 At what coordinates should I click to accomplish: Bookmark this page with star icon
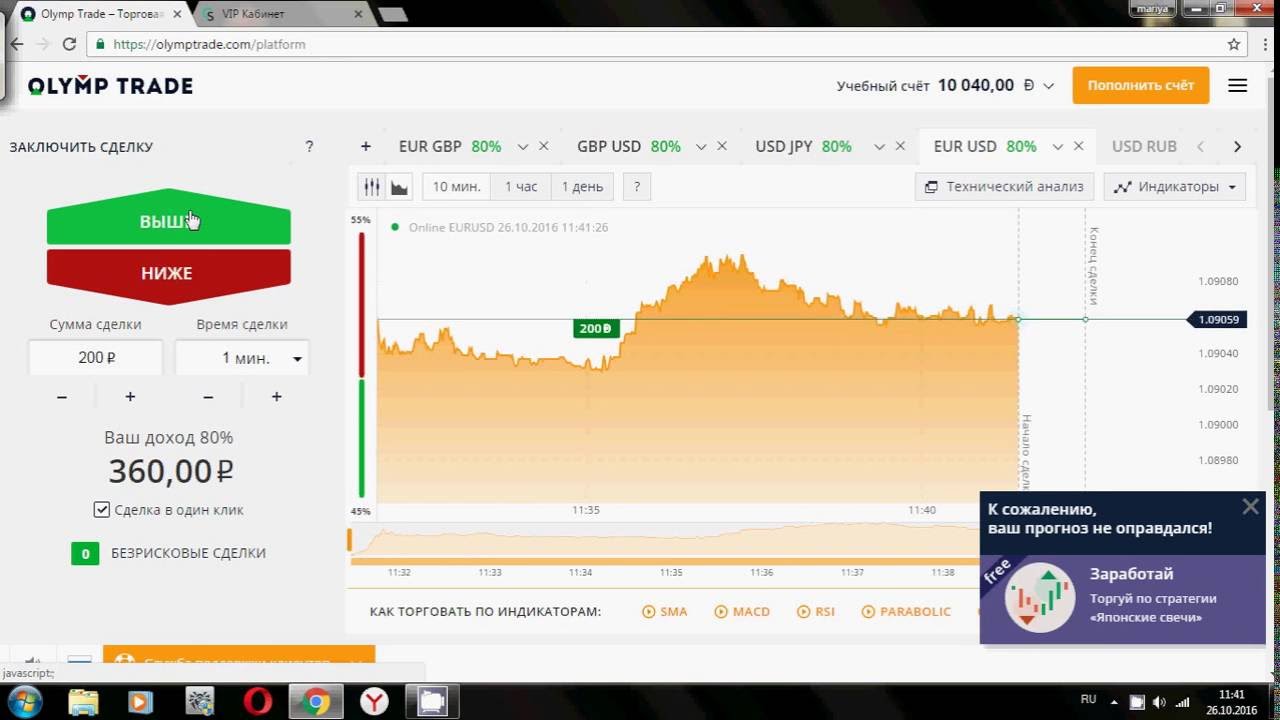point(1234,44)
